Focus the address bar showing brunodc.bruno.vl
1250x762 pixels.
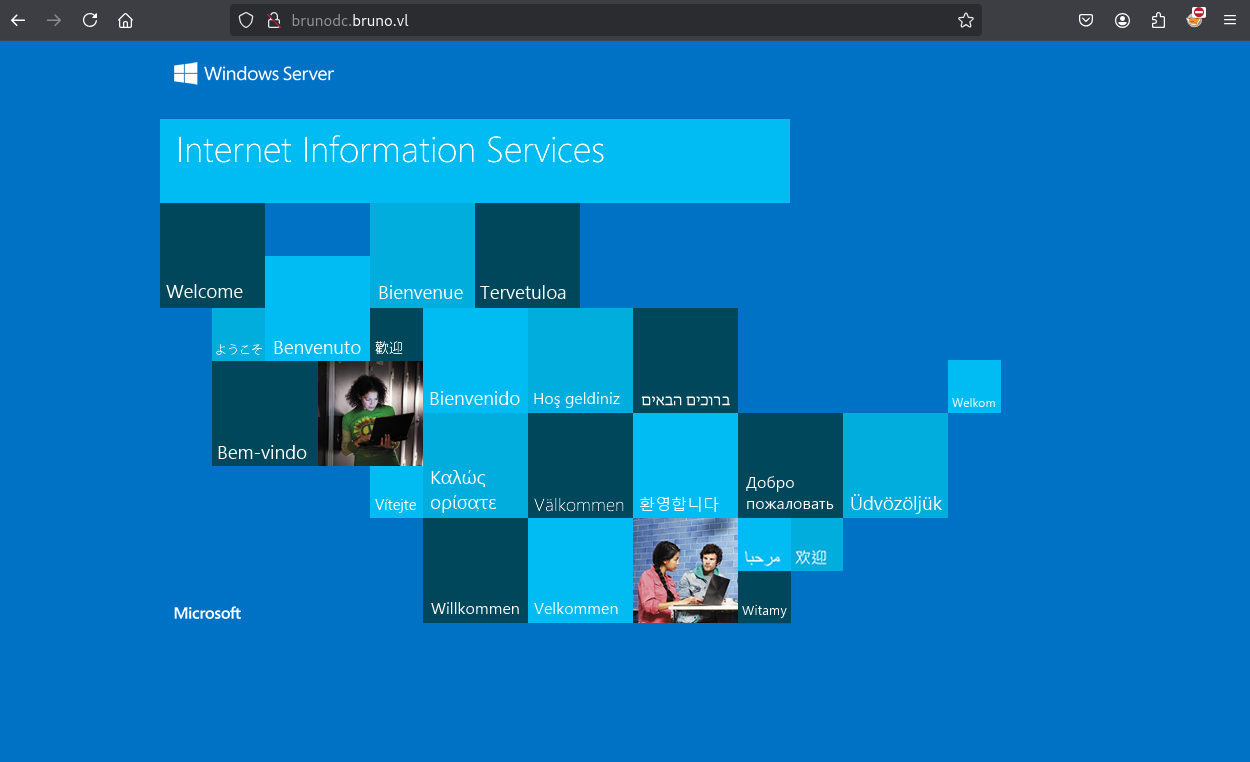tap(605, 20)
